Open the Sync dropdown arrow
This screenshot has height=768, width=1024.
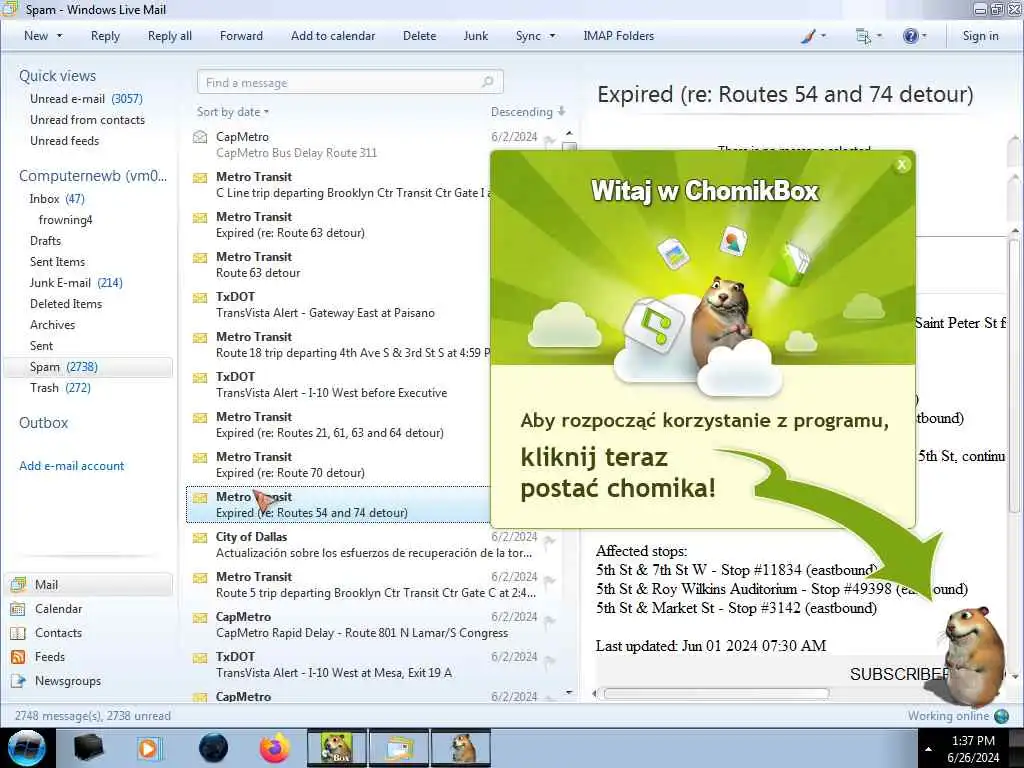pos(552,36)
